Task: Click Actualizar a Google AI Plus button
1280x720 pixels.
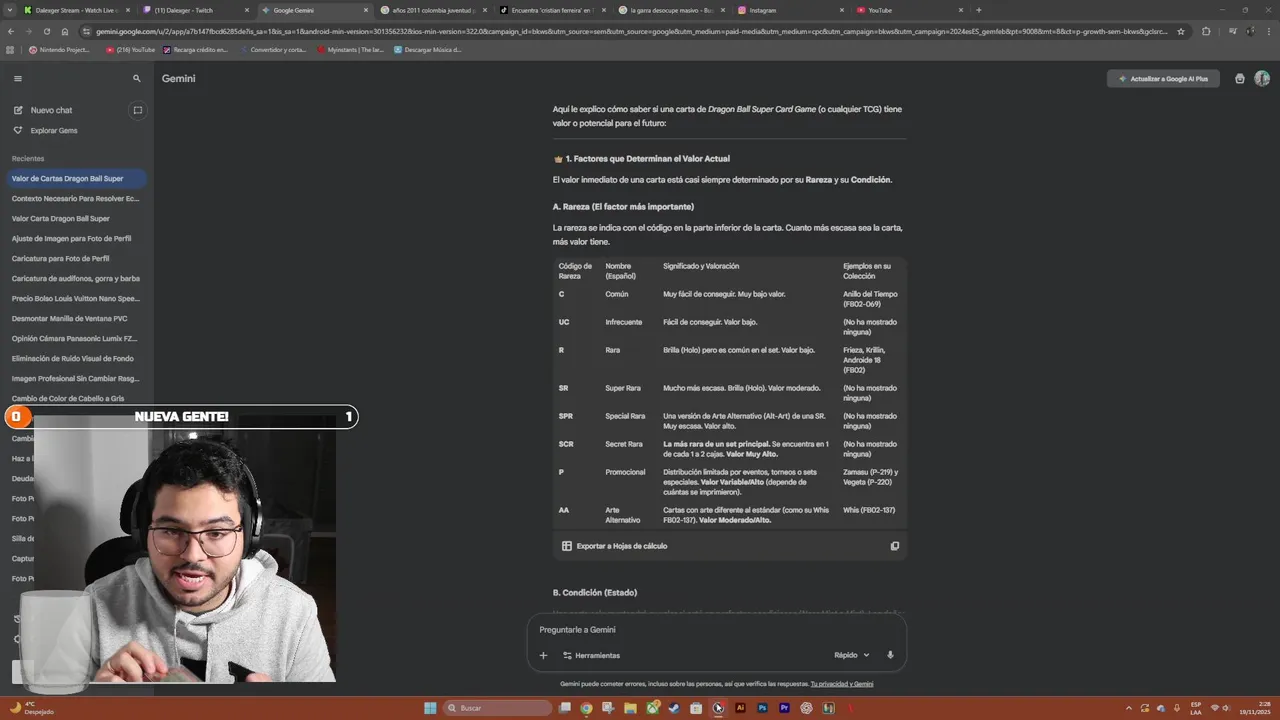Action: 1163,78
